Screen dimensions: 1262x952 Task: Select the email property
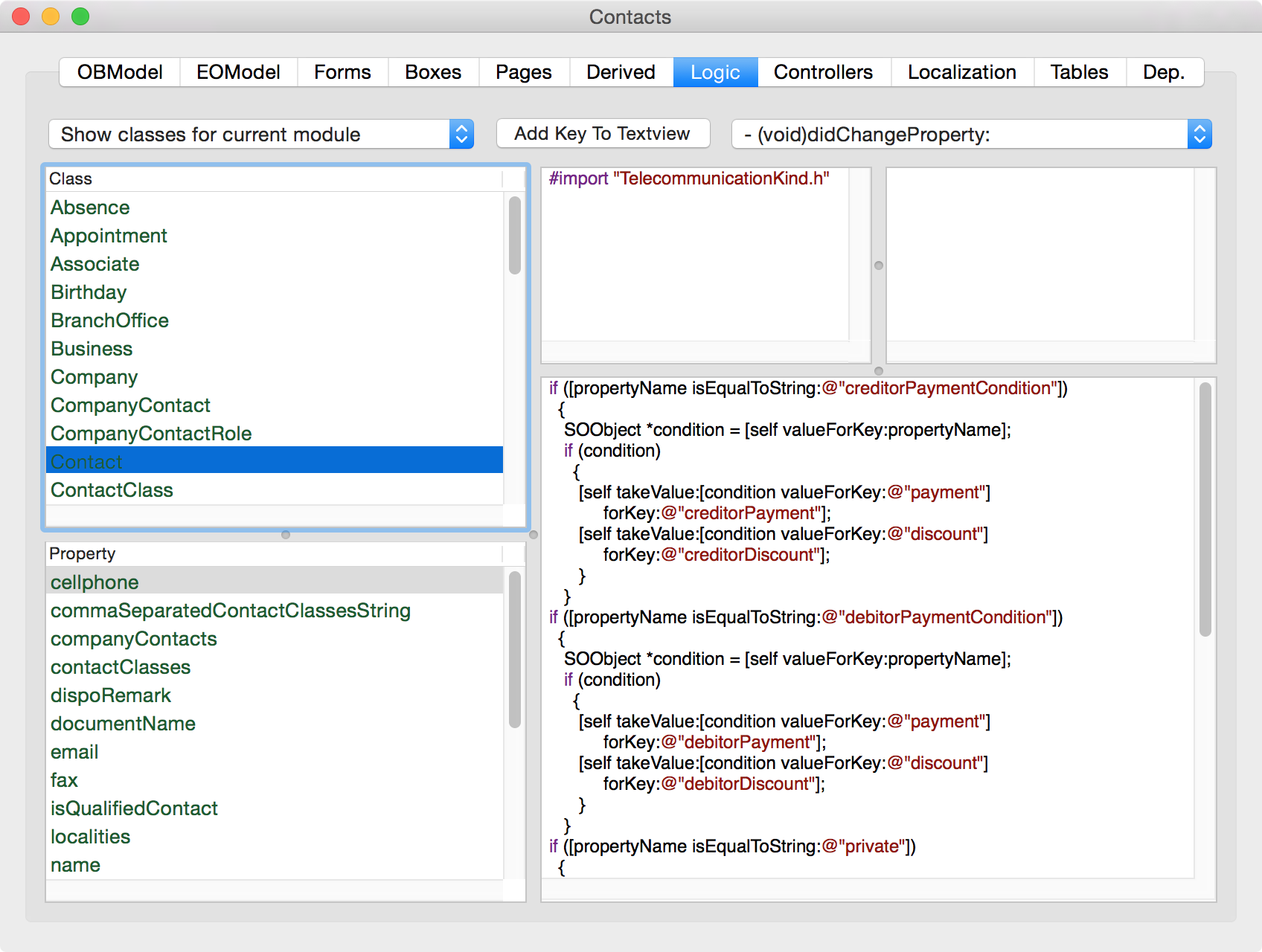(x=74, y=752)
